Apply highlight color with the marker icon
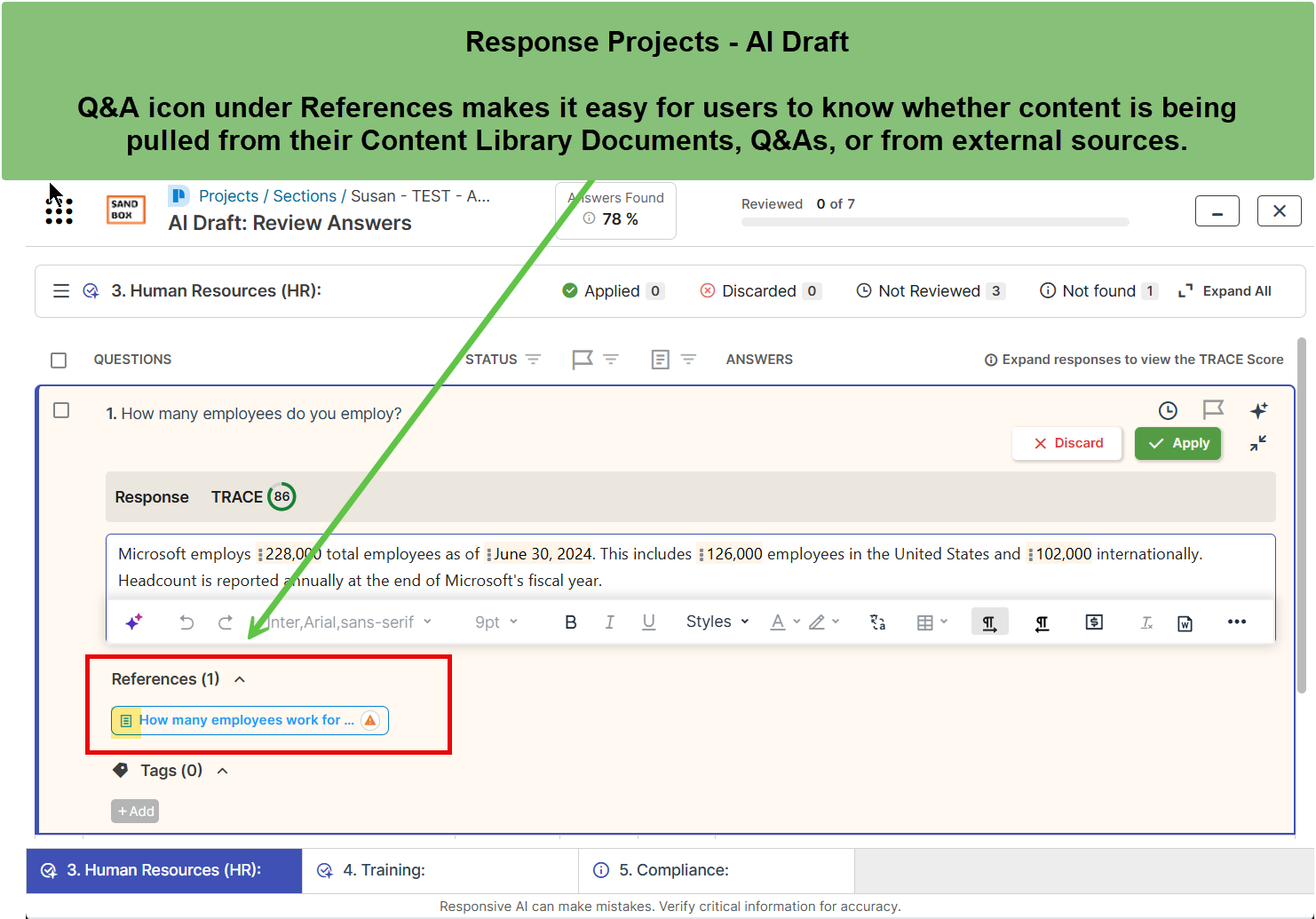Viewport: 1316px width, 919px height. pos(817,622)
